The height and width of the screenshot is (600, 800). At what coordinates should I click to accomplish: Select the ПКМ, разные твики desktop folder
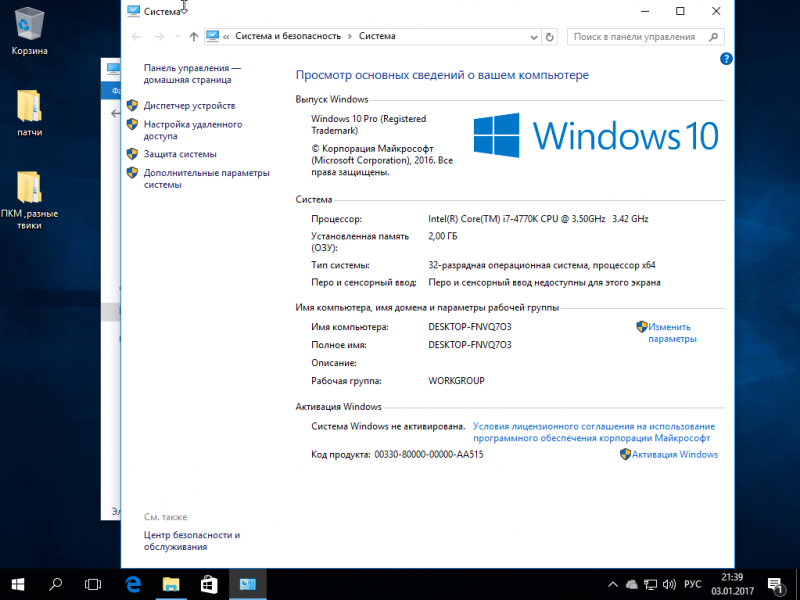(29, 200)
